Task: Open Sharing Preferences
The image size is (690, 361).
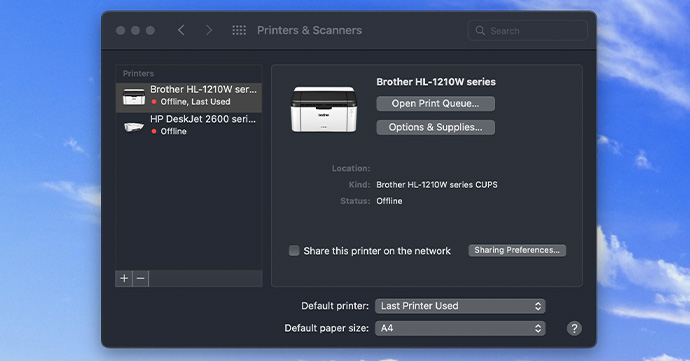Action: [x=517, y=250]
